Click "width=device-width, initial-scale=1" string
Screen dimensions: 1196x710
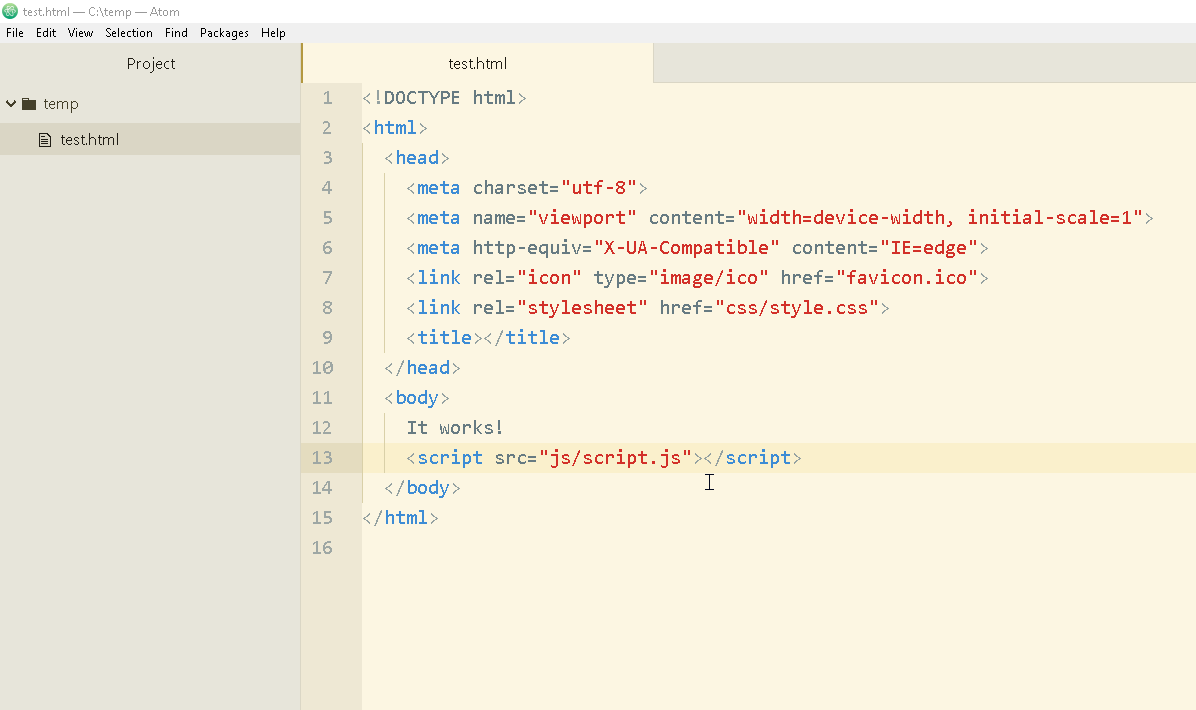pyautogui.click(x=940, y=217)
